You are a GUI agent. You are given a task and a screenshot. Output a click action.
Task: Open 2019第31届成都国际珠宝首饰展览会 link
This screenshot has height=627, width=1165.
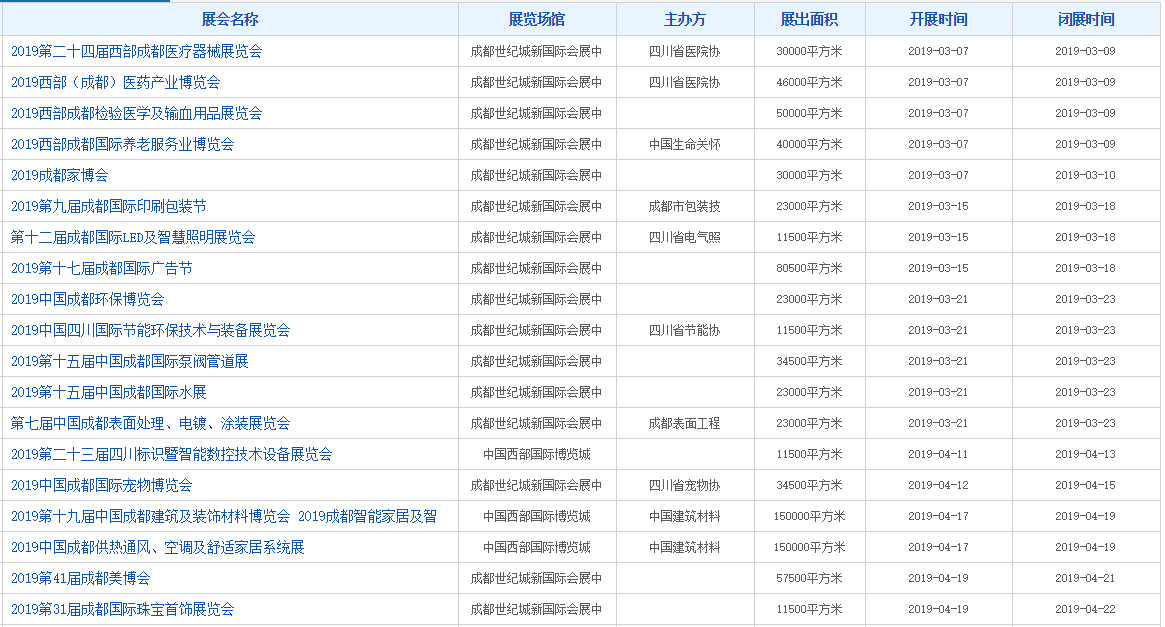[x=123, y=609]
